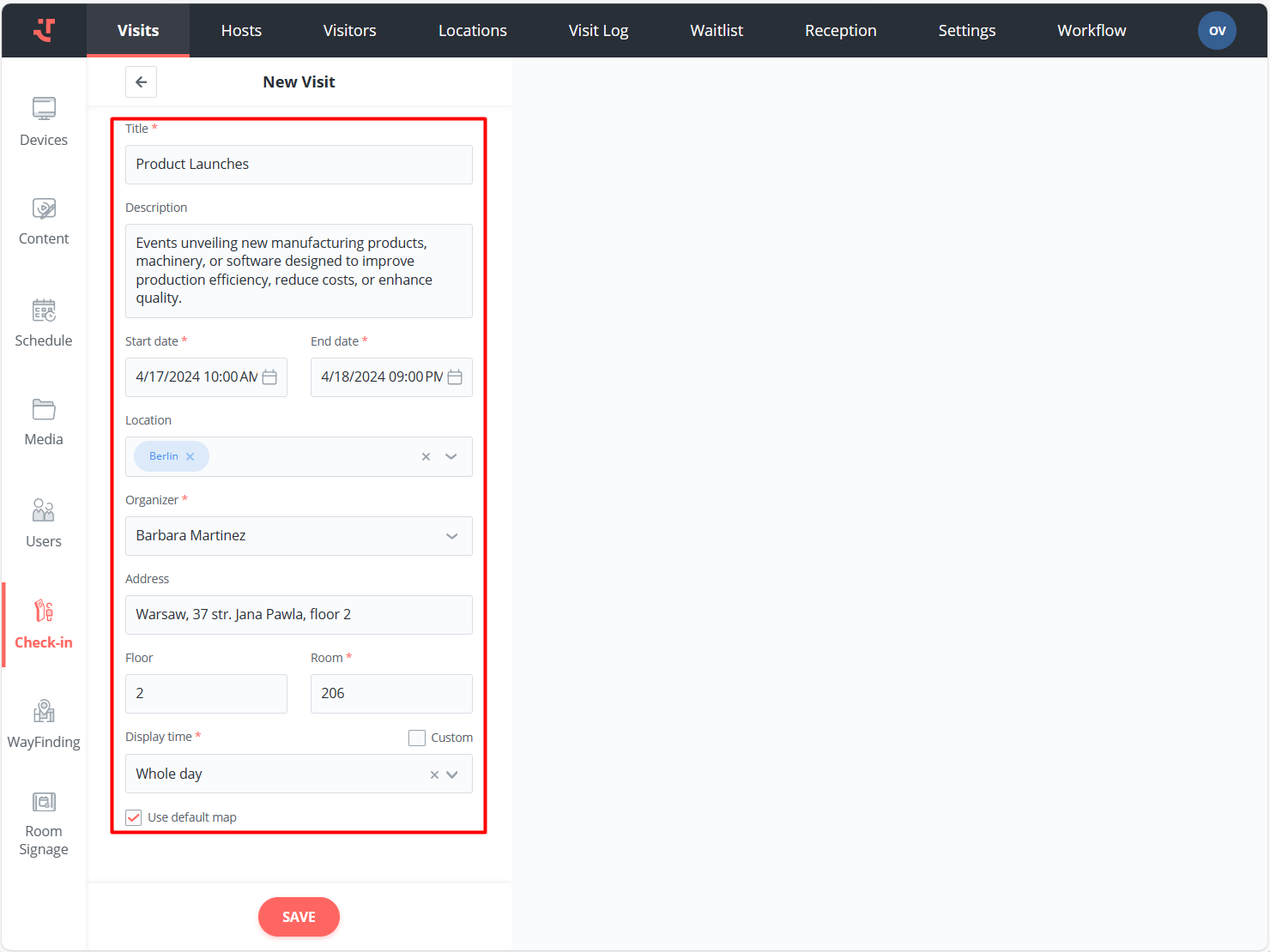
Task: Open the WayFinding section
Action: click(44, 724)
